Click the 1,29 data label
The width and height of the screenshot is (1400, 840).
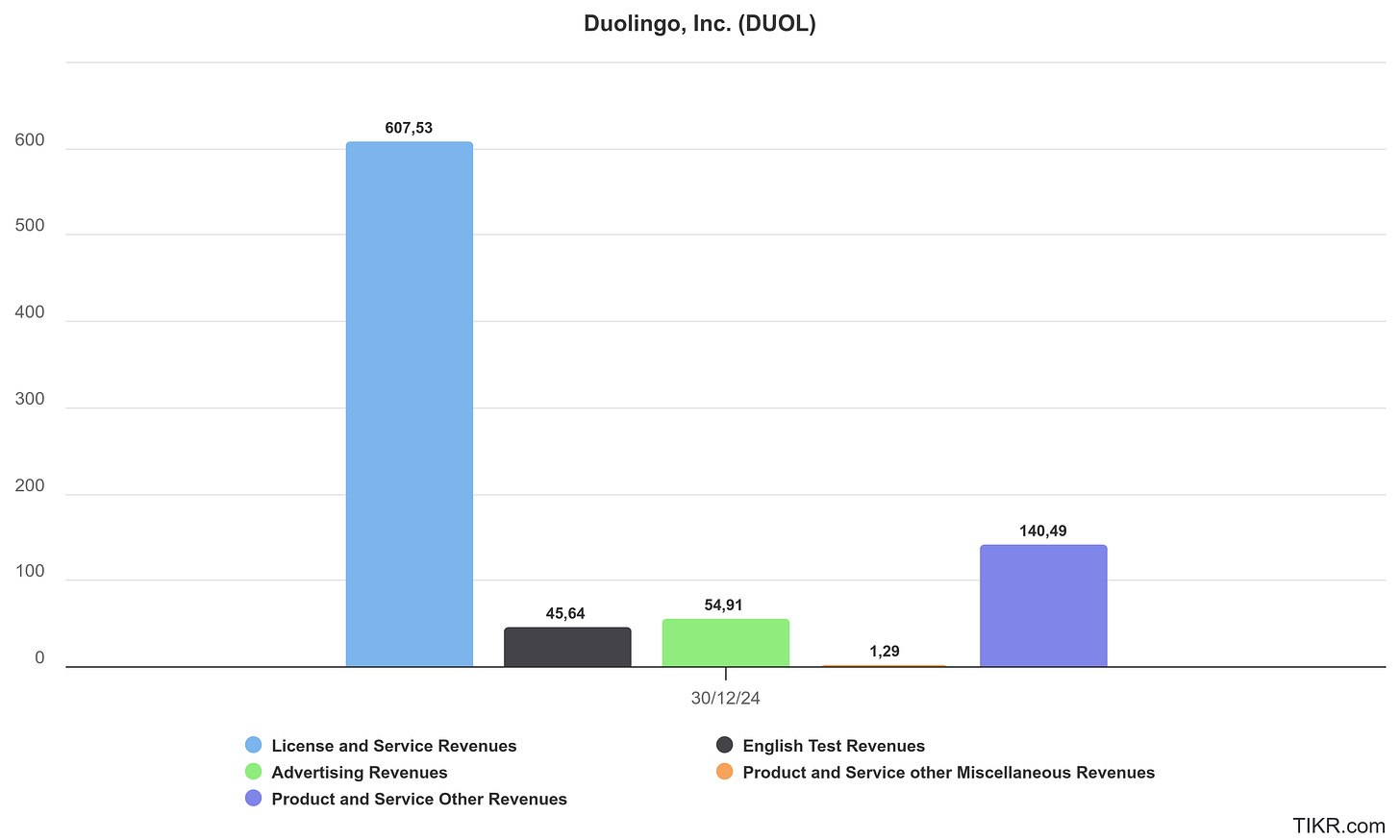pos(885,652)
